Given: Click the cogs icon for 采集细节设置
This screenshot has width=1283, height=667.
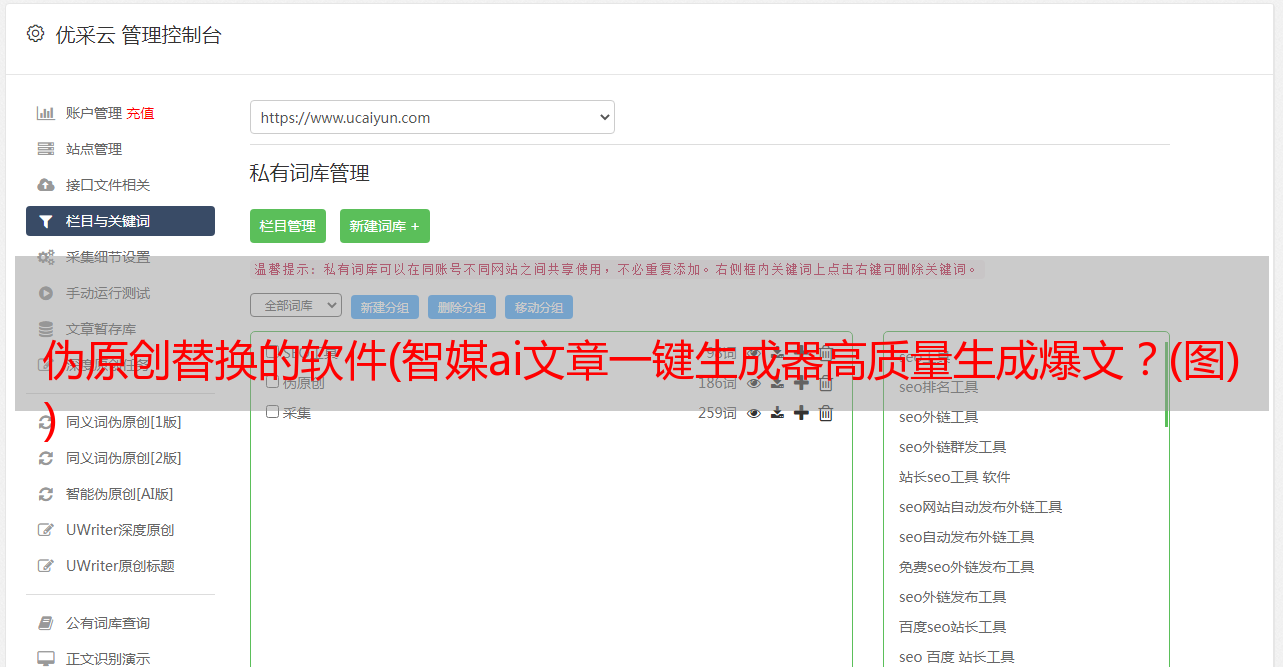Looking at the screenshot, I should (x=46, y=257).
